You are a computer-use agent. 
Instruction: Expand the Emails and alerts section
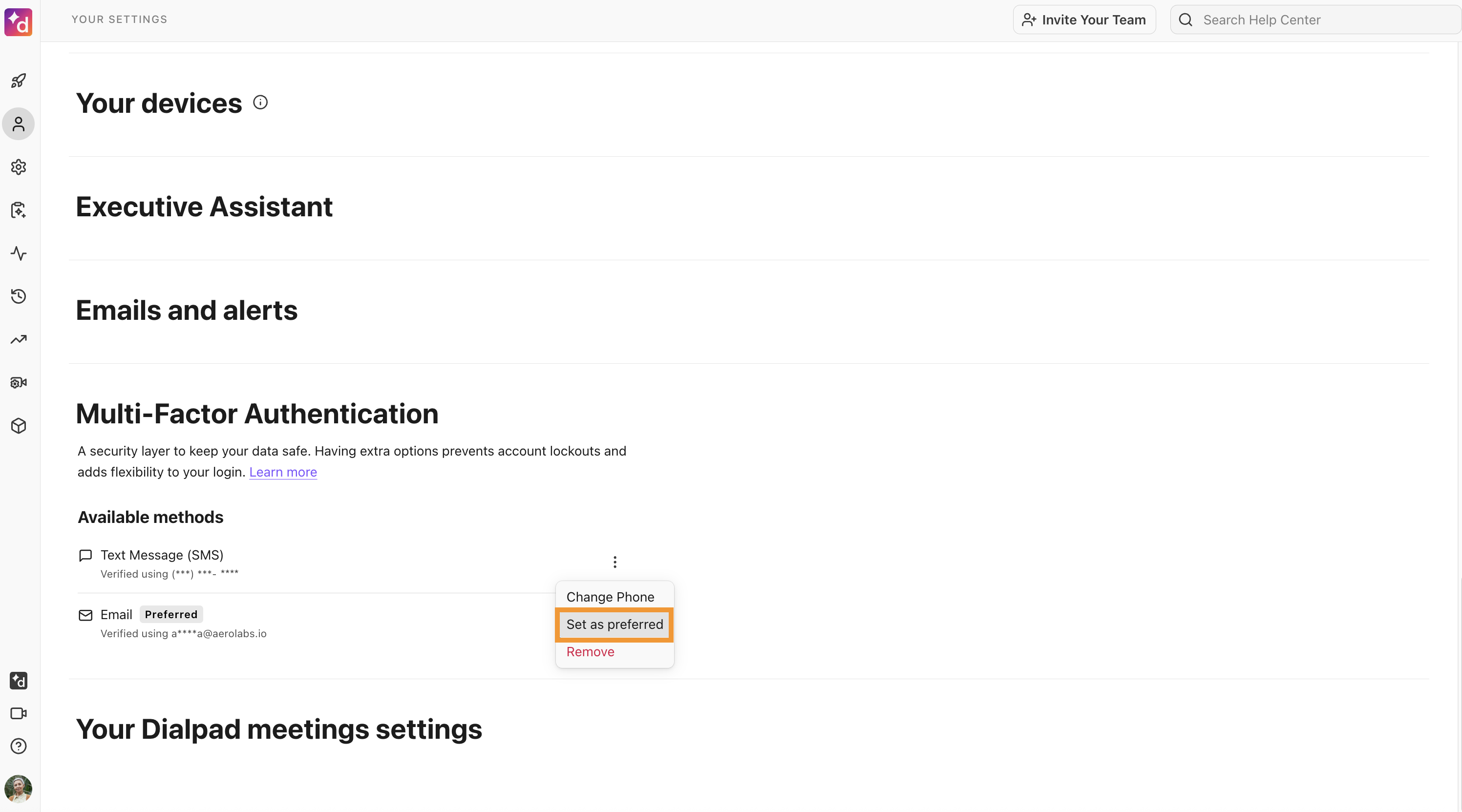tap(186, 311)
